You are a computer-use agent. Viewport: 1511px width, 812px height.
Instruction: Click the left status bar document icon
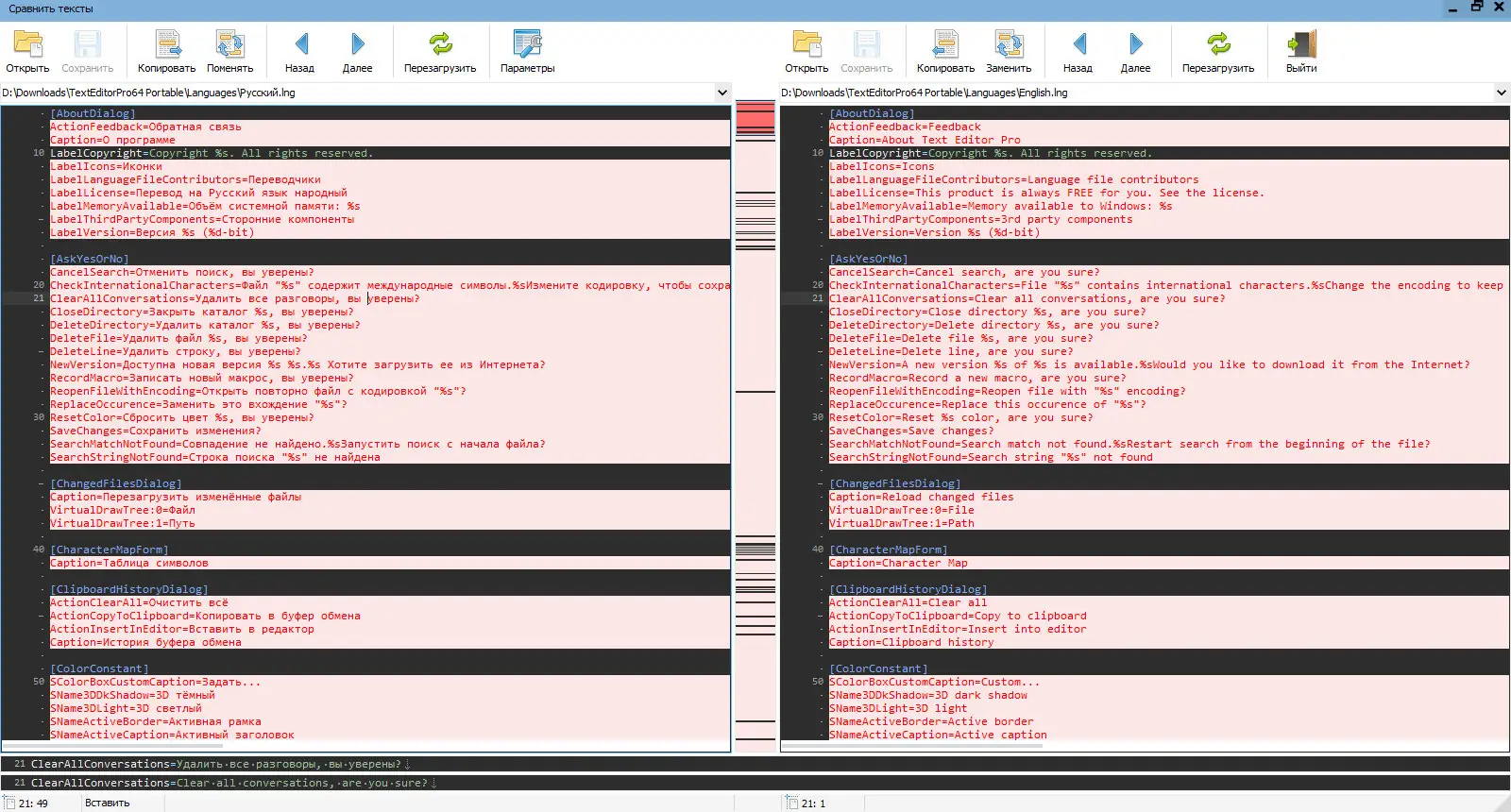(x=9, y=803)
